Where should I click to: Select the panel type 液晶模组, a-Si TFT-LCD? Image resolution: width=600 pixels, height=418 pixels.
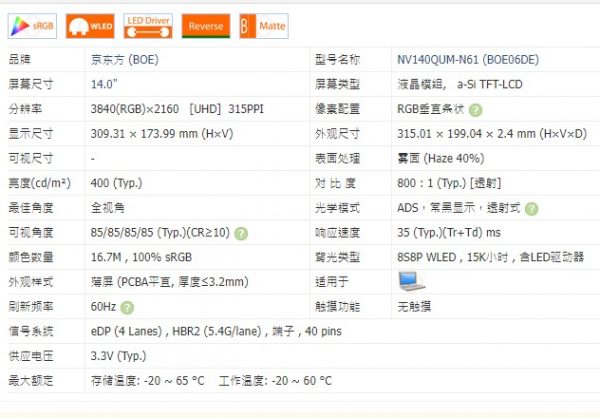(460, 84)
